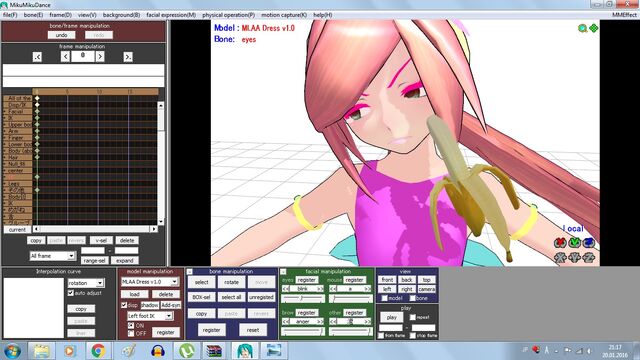Click the green move-view icon in viewport
This screenshot has width=640, height=360.
pyautogui.click(x=593, y=28)
